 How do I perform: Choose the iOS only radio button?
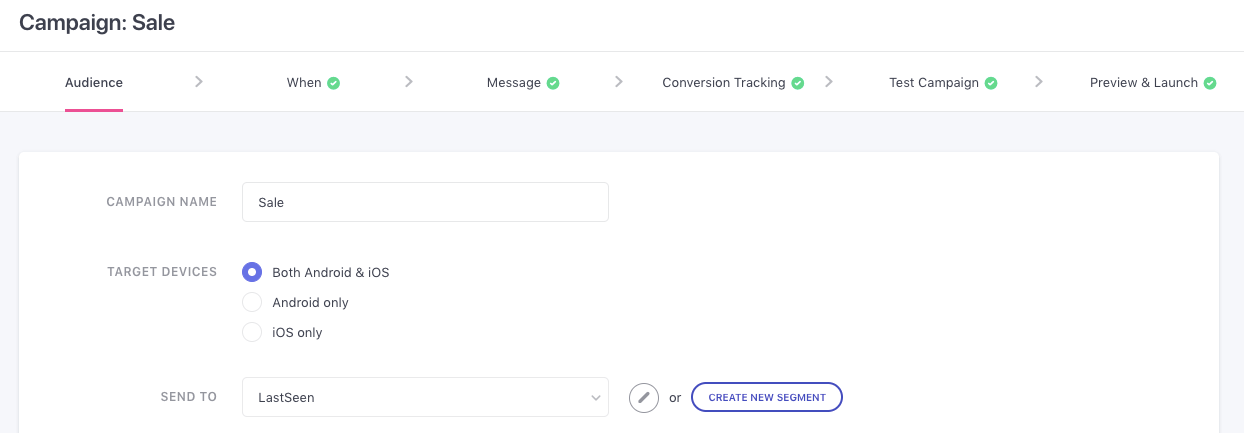(x=252, y=332)
